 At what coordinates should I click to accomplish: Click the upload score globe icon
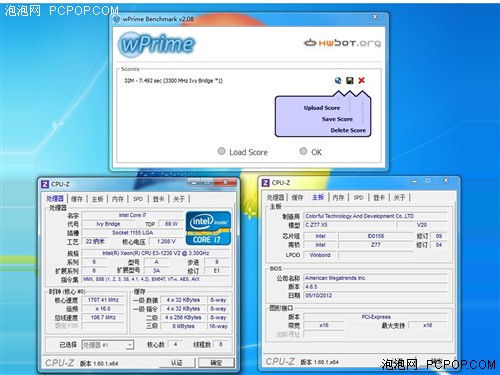click(x=338, y=80)
